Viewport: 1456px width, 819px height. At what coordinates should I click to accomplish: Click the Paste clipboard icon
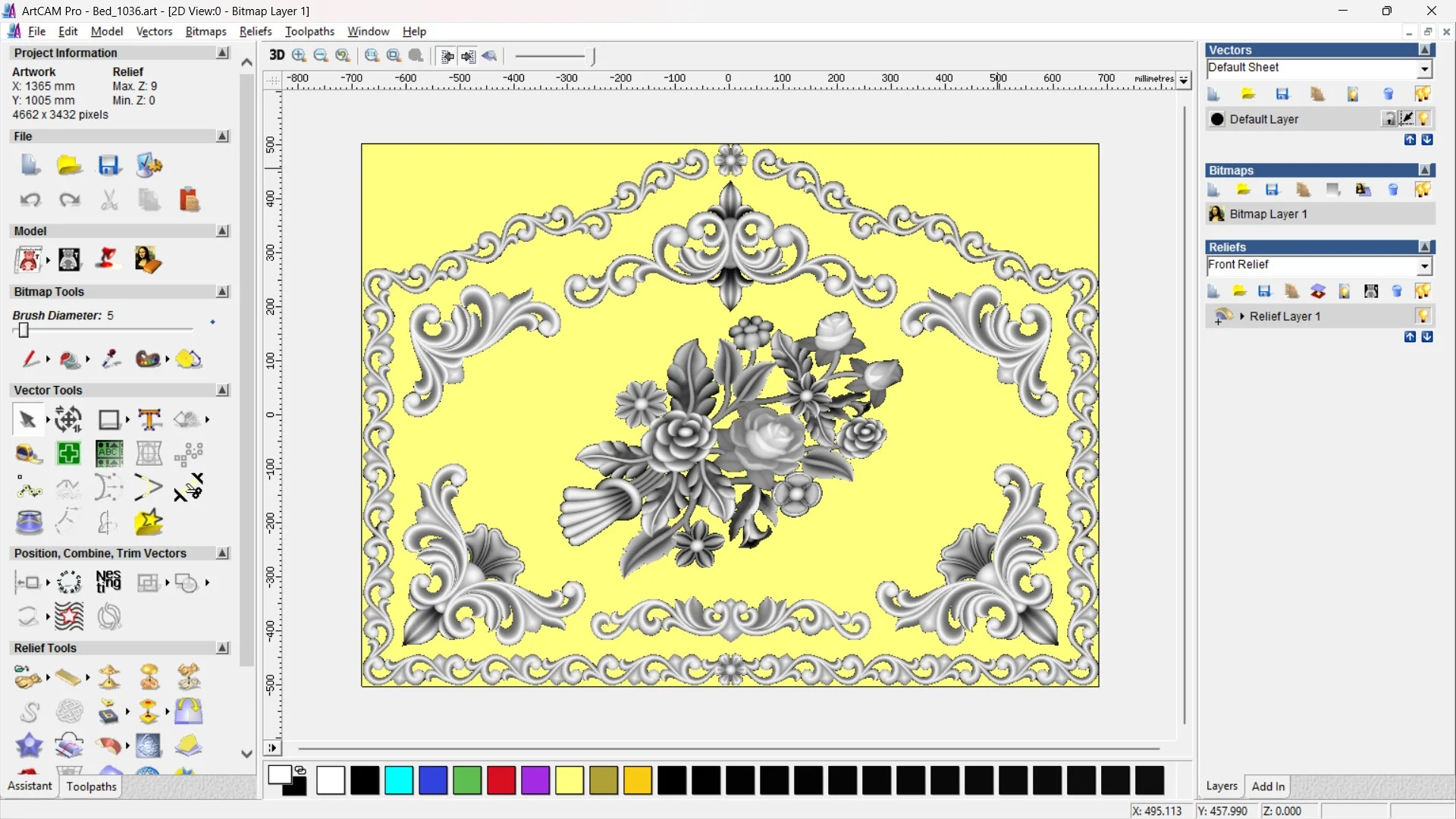(x=189, y=200)
